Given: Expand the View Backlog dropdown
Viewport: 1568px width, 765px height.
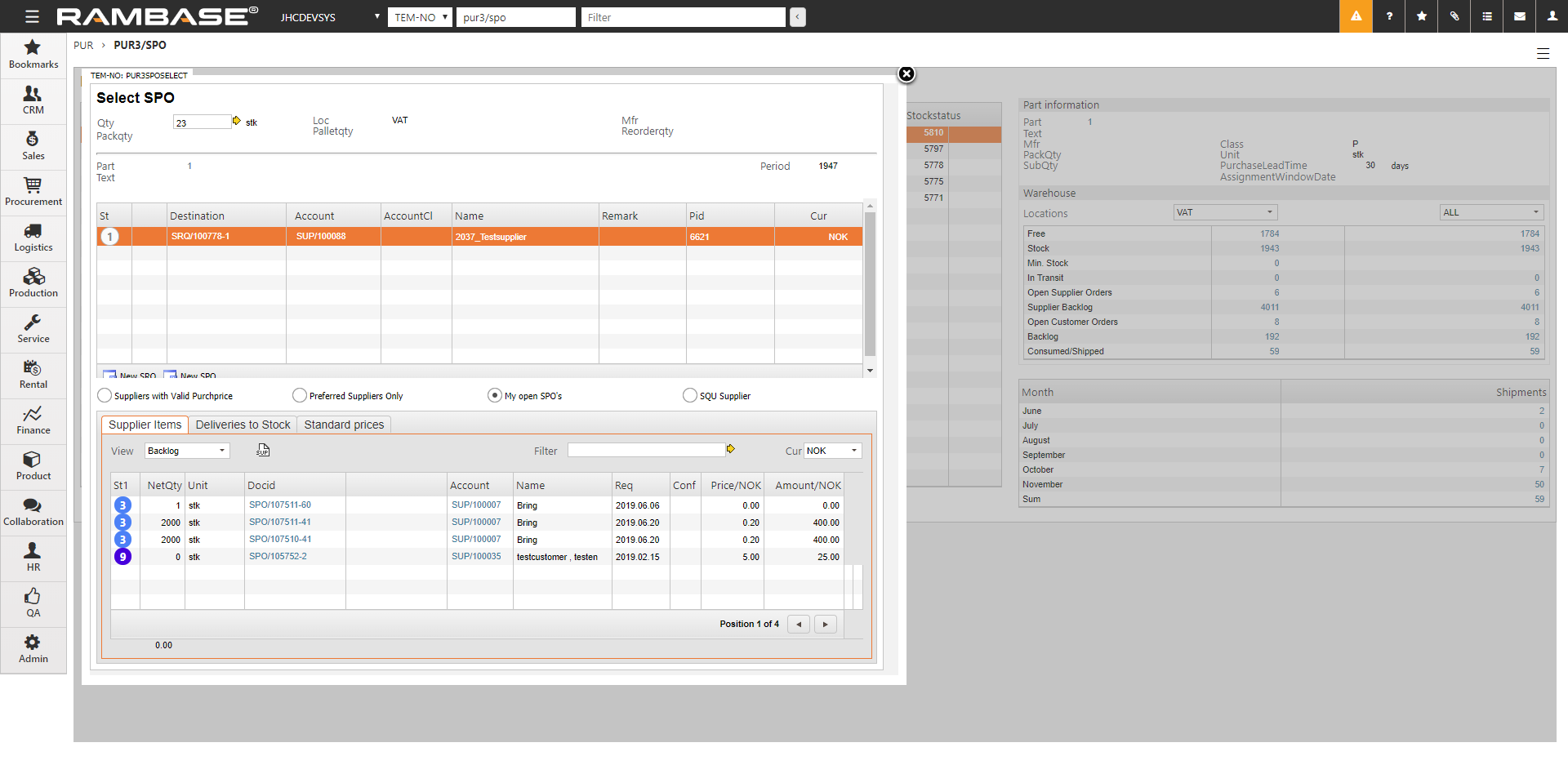Looking at the screenshot, I should click(x=187, y=451).
